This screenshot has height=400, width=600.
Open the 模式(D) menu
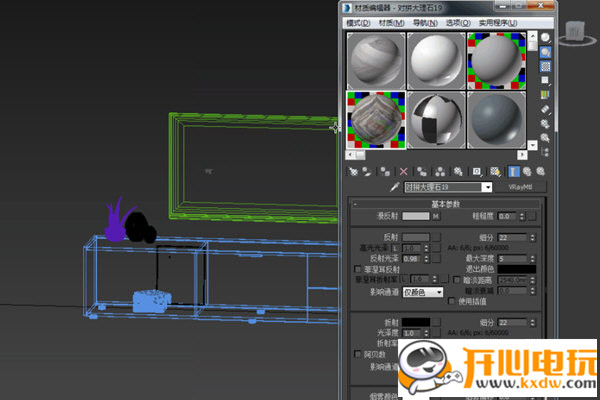pos(357,22)
